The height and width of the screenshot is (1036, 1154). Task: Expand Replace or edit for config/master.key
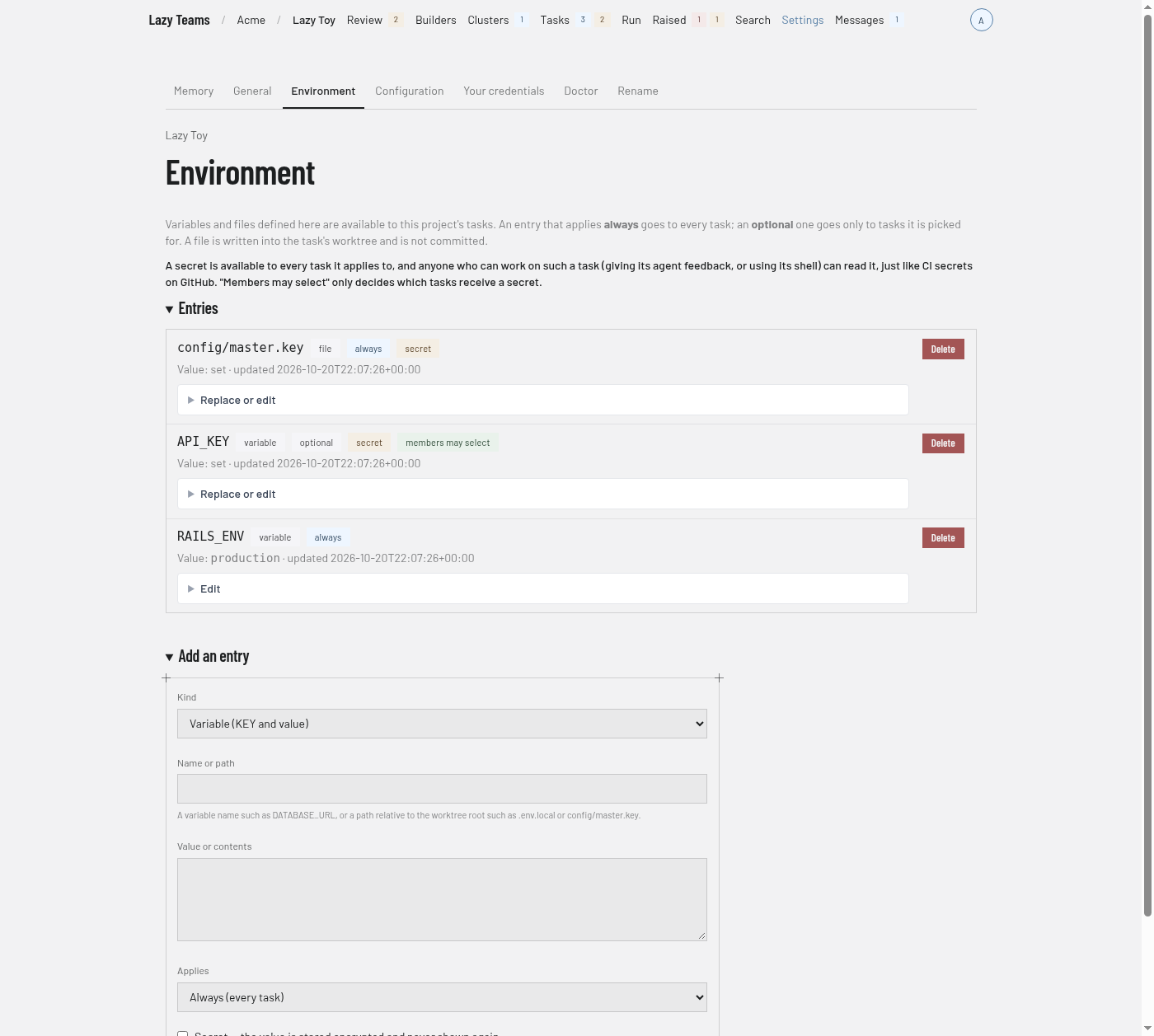[x=542, y=400]
